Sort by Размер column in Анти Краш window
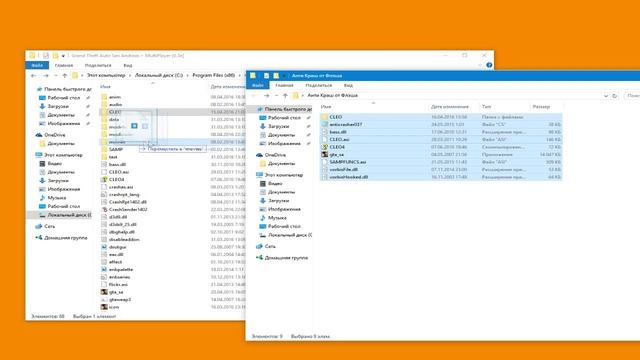640x360 pixels. 541,107
